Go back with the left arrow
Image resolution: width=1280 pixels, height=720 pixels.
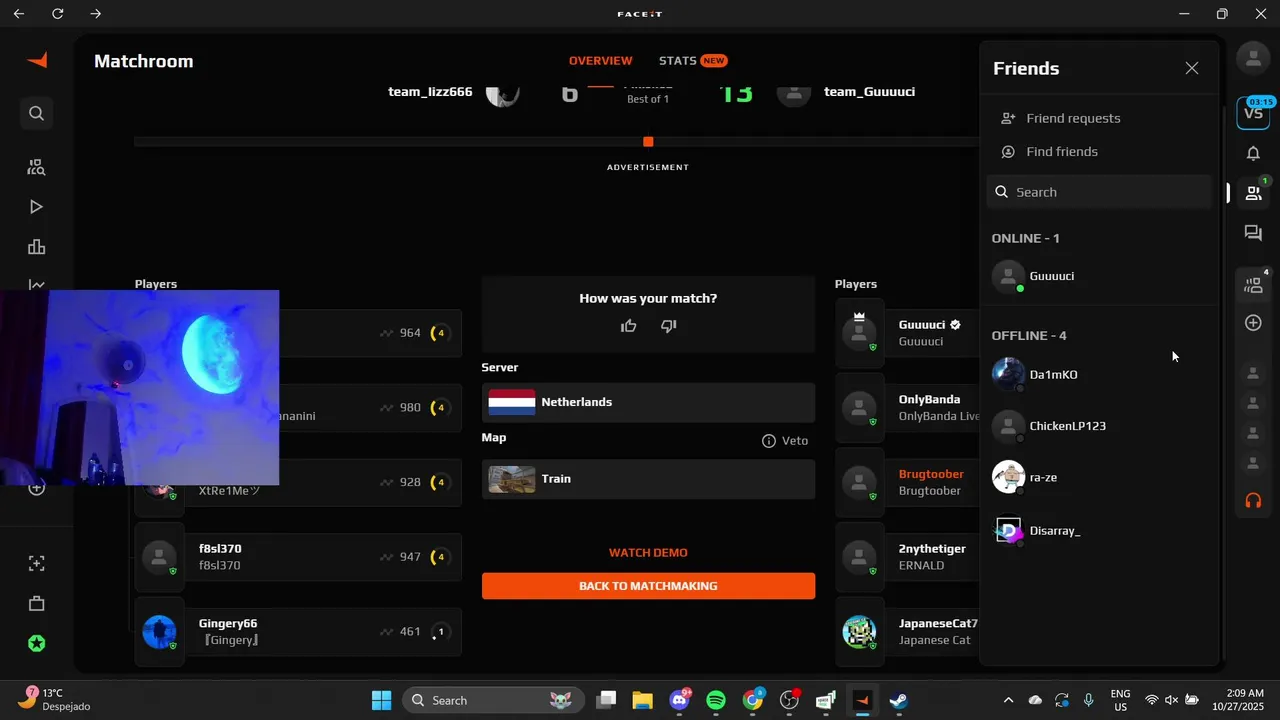[x=19, y=14]
